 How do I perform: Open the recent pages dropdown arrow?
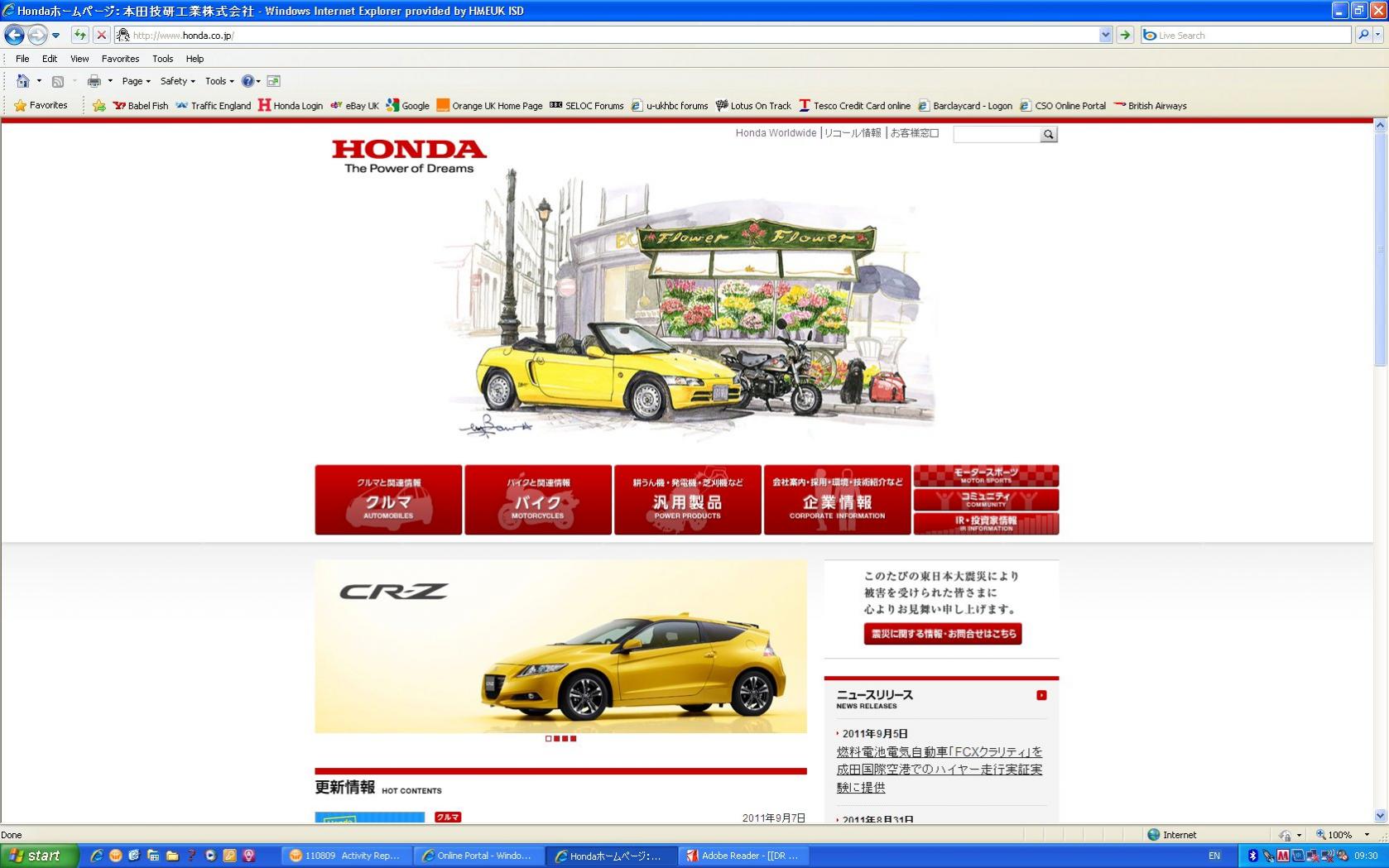[55, 36]
